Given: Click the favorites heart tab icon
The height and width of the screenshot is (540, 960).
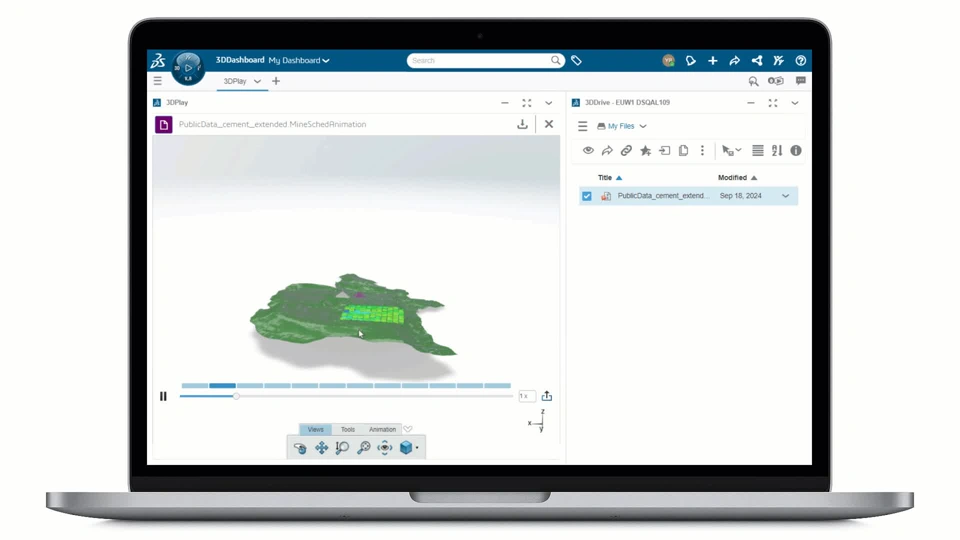Looking at the screenshot, I should (x=408, y=429).
